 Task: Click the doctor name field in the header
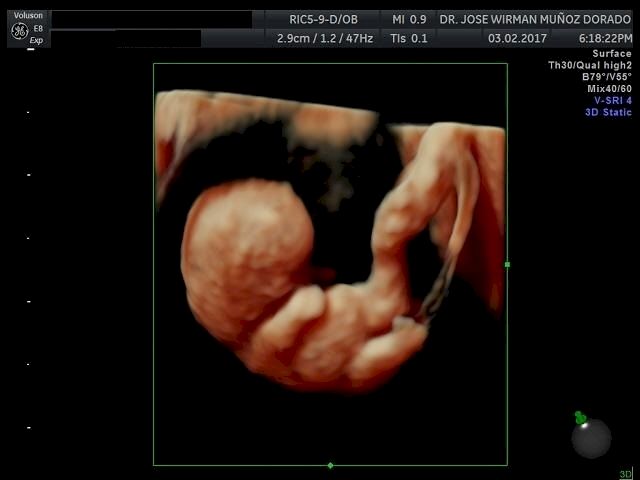(x=535, y=19)
